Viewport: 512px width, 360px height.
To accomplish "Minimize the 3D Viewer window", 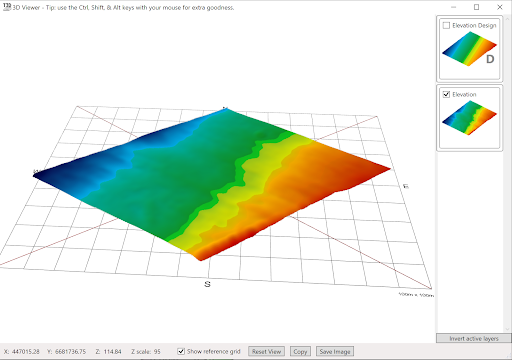I will point(453,7).
